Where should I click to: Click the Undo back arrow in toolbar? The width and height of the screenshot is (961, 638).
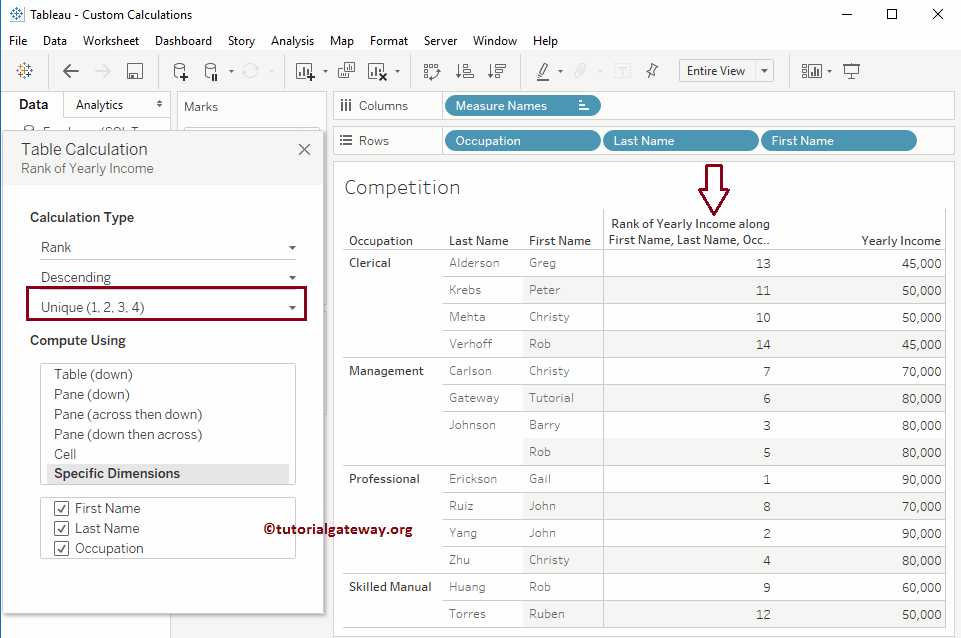71,71
